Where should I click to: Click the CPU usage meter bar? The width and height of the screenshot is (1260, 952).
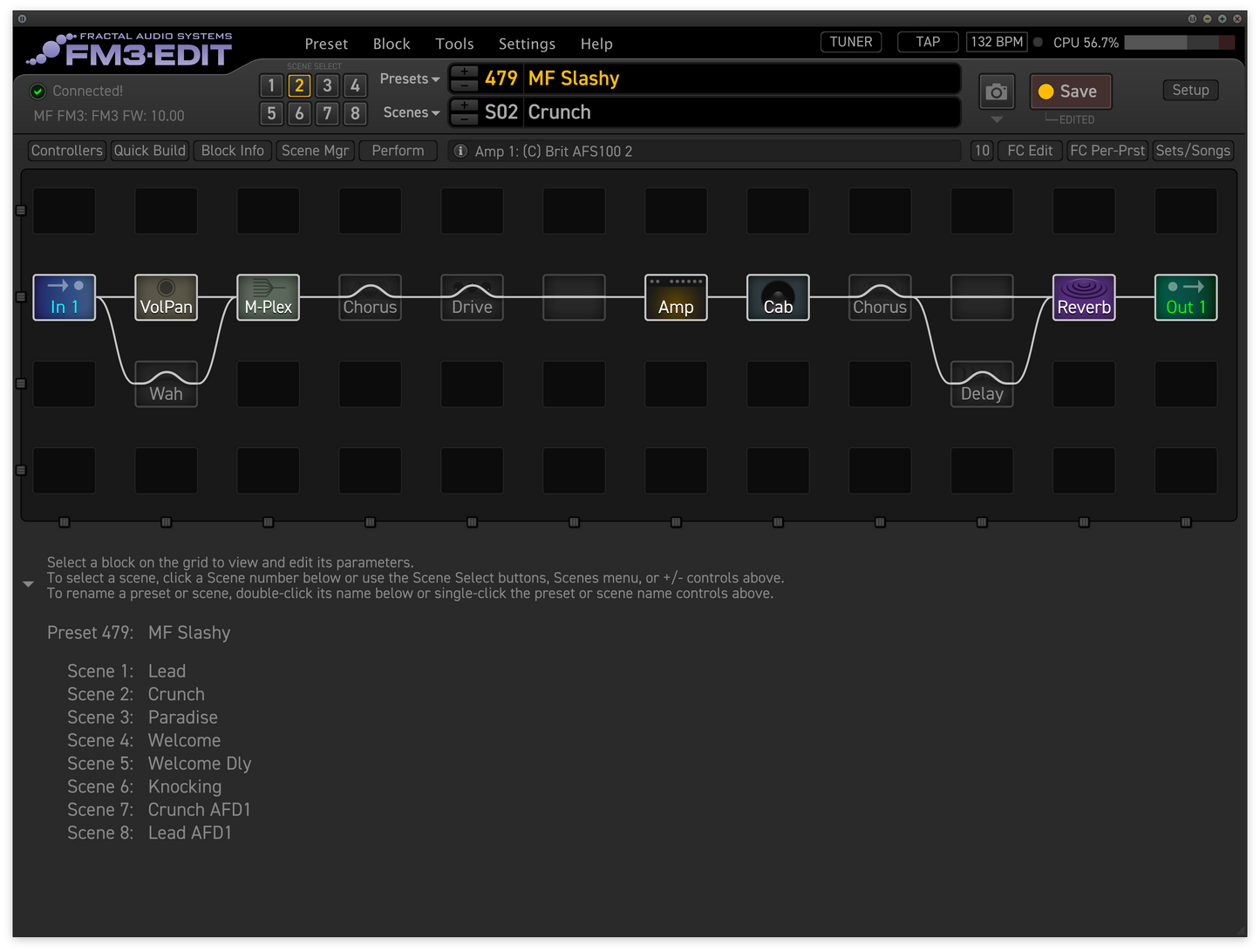(x=1179, y=43)
